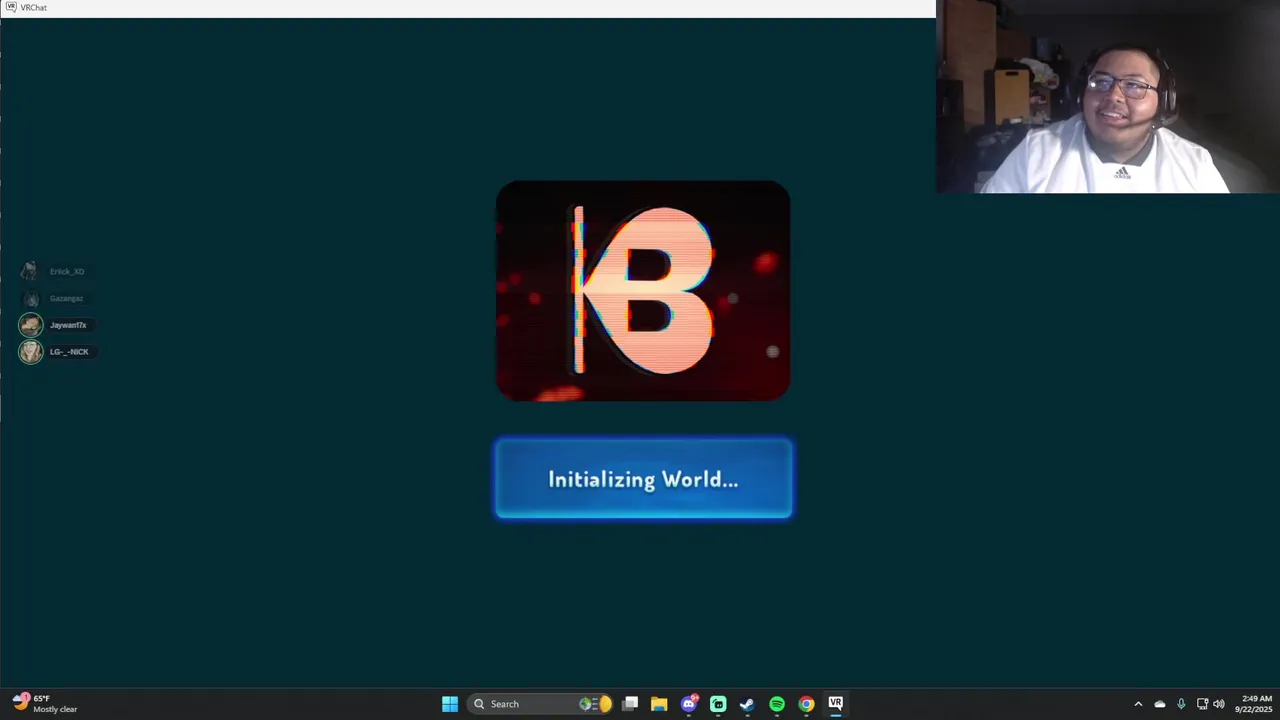The width and height of the screenshot is (1280, 720).
Task: Open File Explorer from the taskbar
Action: [x=659, y=704]
